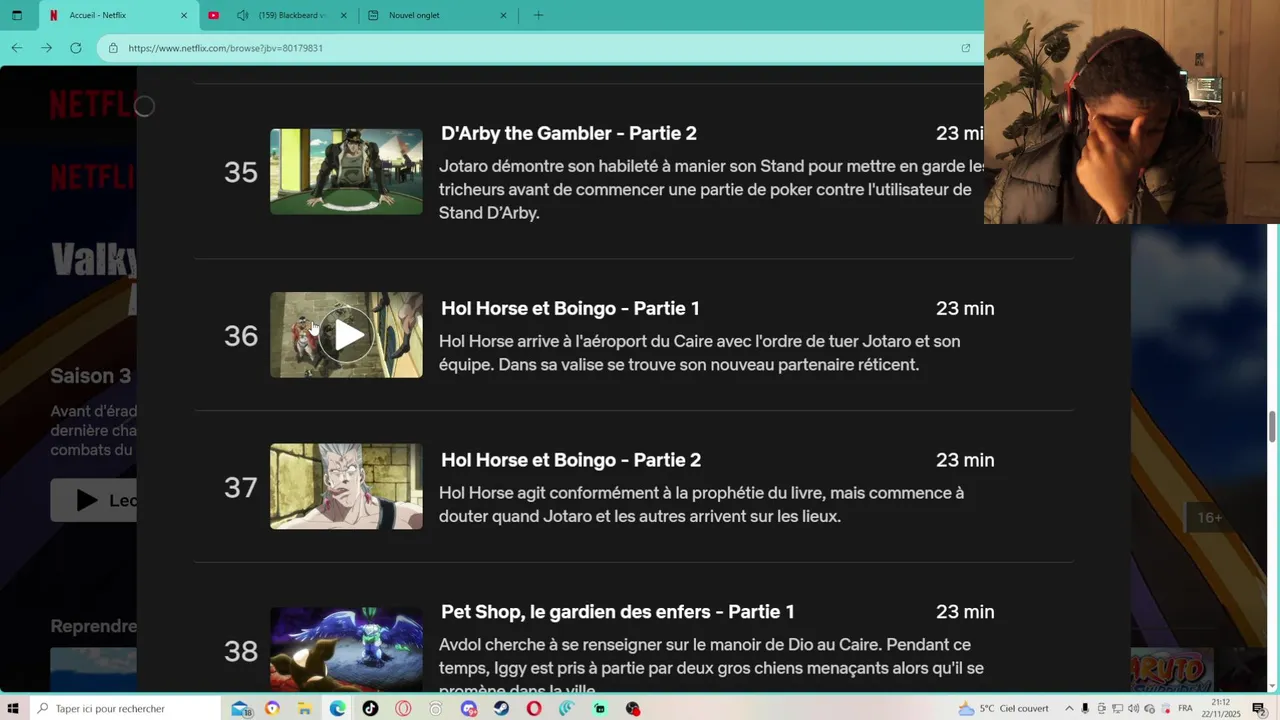Image resolution: width=1280 pixels, height=720 pixels.
Task: Close the Blackbeard YouTube tab
Action: [x=344, y=15]
